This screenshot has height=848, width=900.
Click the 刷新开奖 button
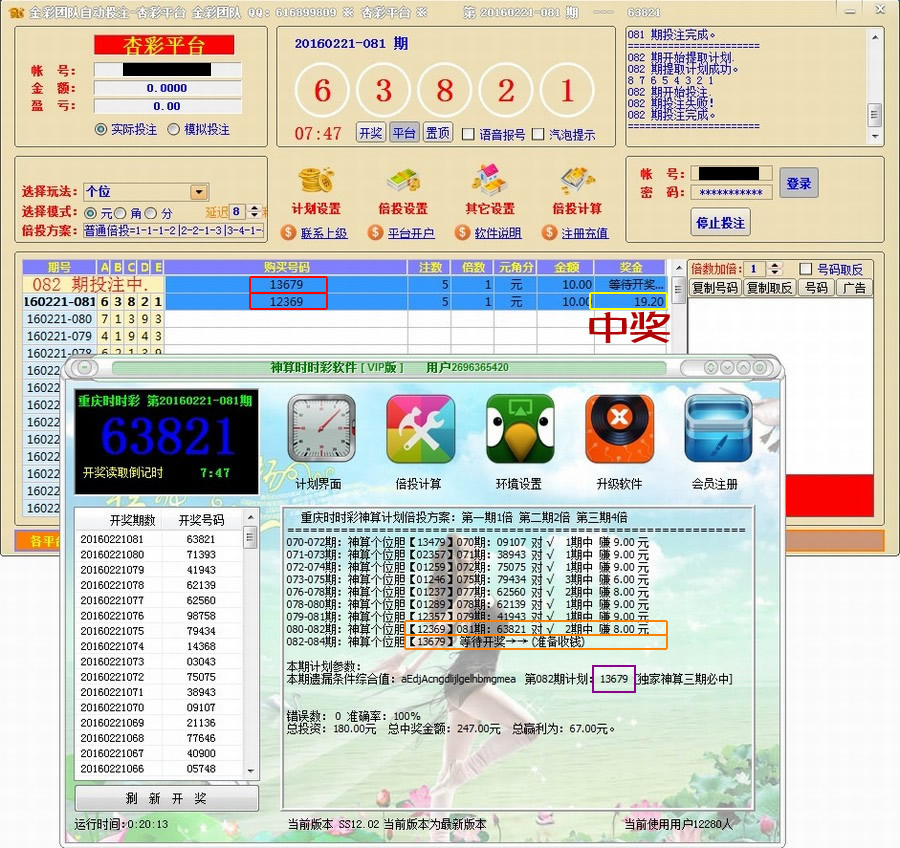[x=166, y=798]
